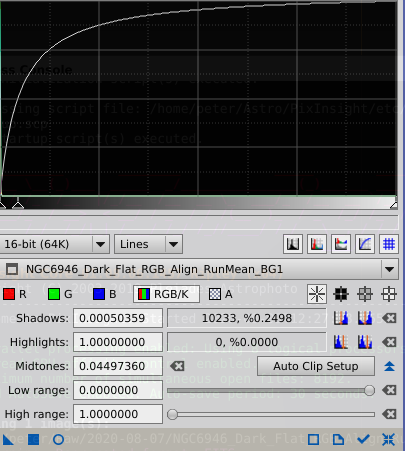Reset the Shadows value

click(389, 318)
